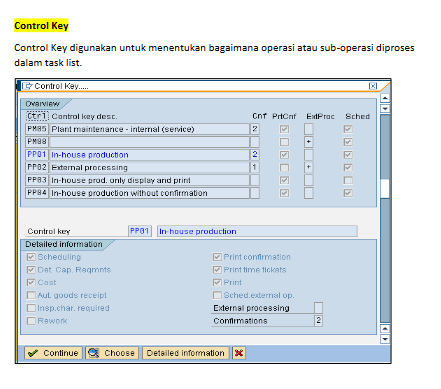This screenshot has width=441, height=389.
Task: Click External processing description in overview list
Action: pyautogui.click(x=149, y=167)
